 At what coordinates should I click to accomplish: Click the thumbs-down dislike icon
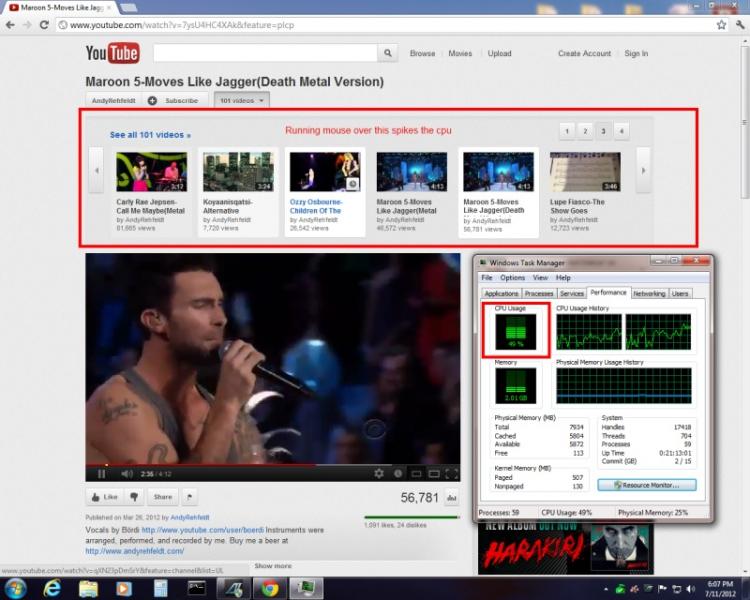[x=134, y=496]
